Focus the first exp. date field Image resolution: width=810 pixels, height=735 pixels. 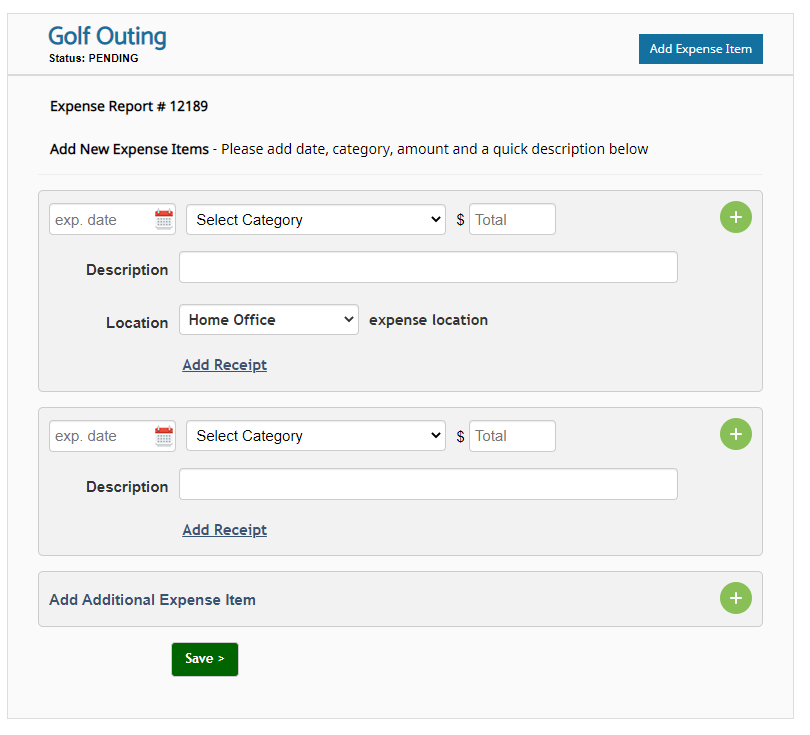[x=103, y=220]
